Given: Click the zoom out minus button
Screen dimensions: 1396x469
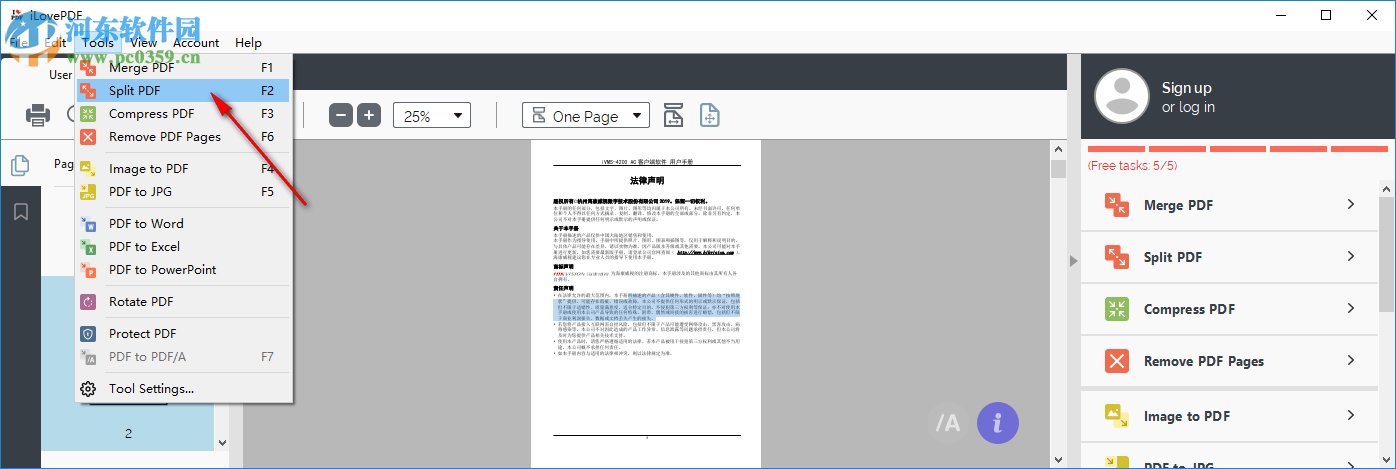Looking at the screenshot, I should [341, 116].
